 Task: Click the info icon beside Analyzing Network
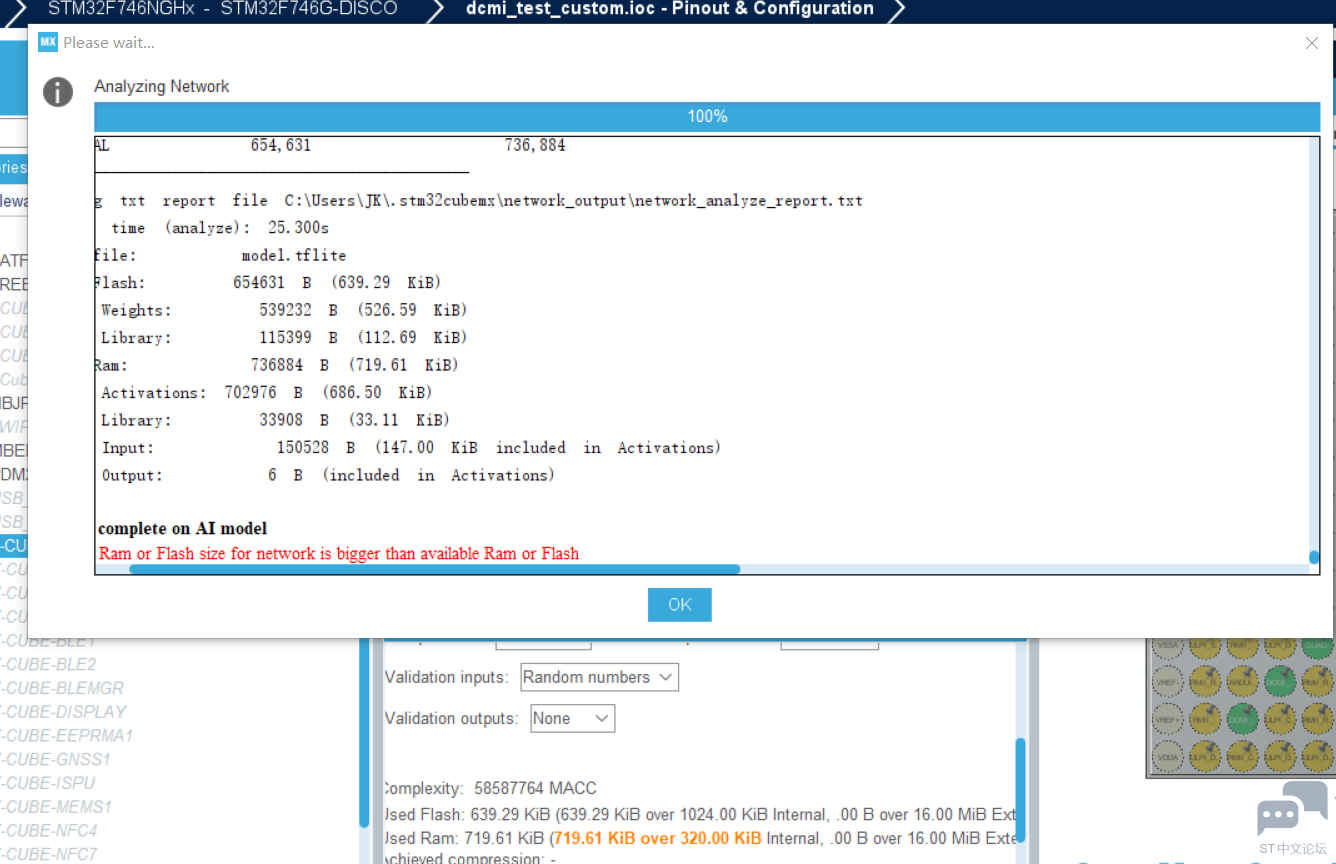click(x=58, y=92)
